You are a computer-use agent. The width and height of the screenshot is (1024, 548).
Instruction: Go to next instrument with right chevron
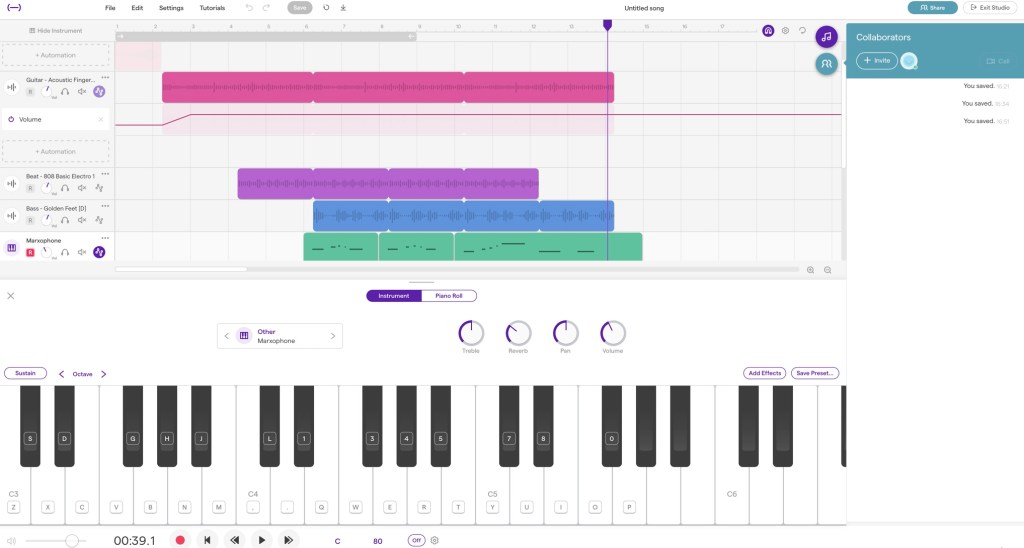coord(333,336)
